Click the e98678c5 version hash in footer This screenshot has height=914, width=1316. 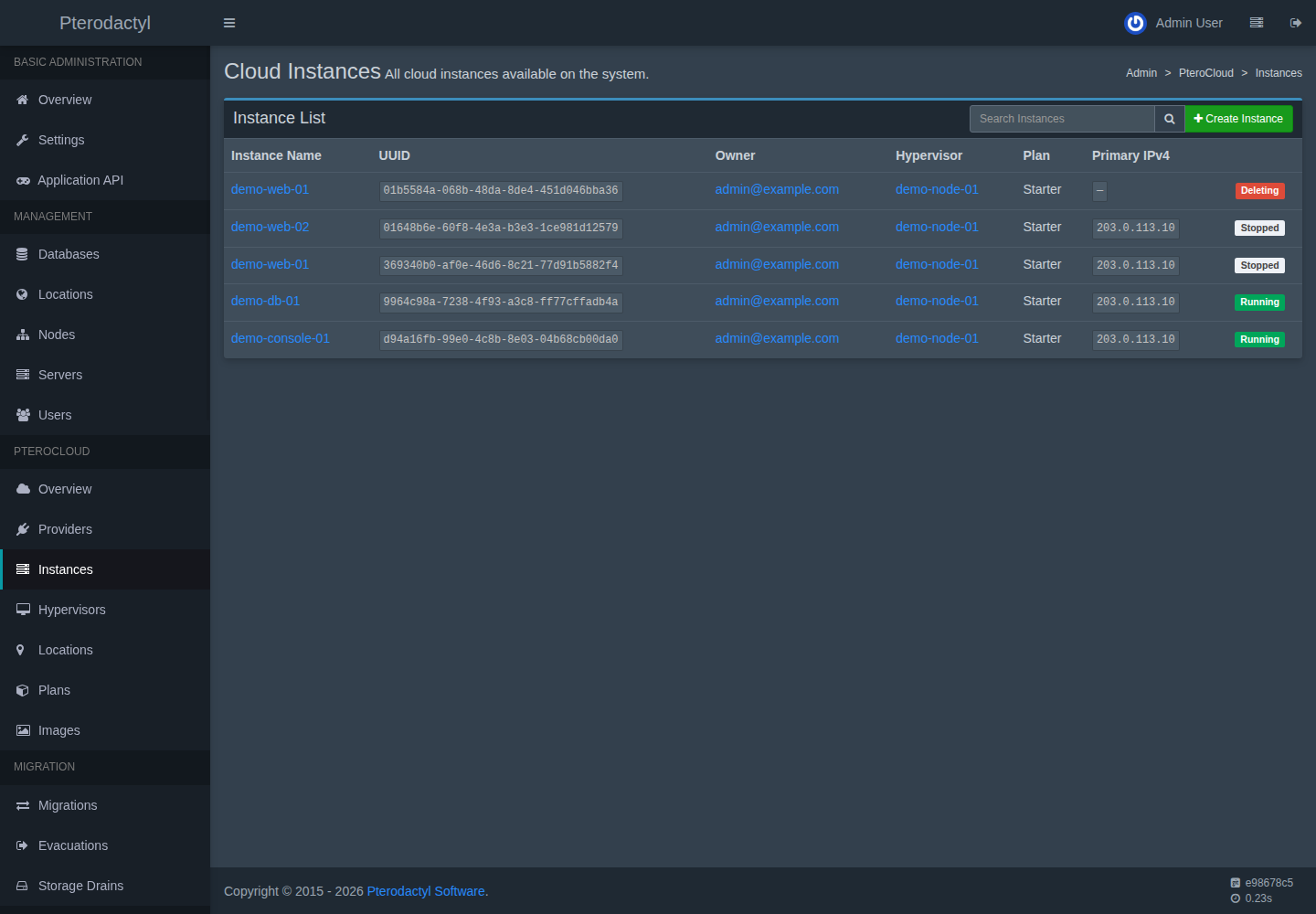[x=1268, y=883]
